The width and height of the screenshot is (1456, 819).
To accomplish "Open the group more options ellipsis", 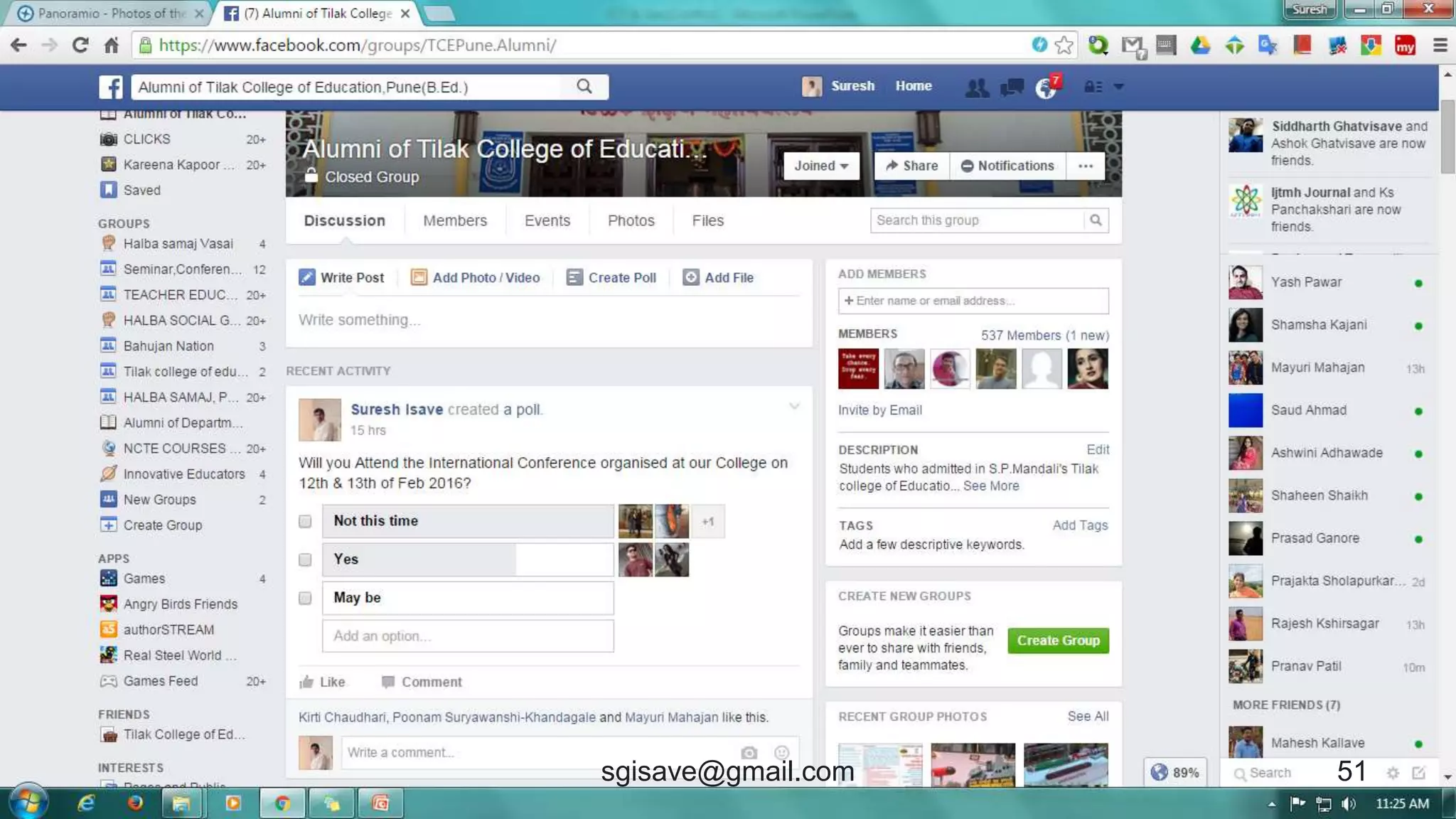I will (1085, 166).
